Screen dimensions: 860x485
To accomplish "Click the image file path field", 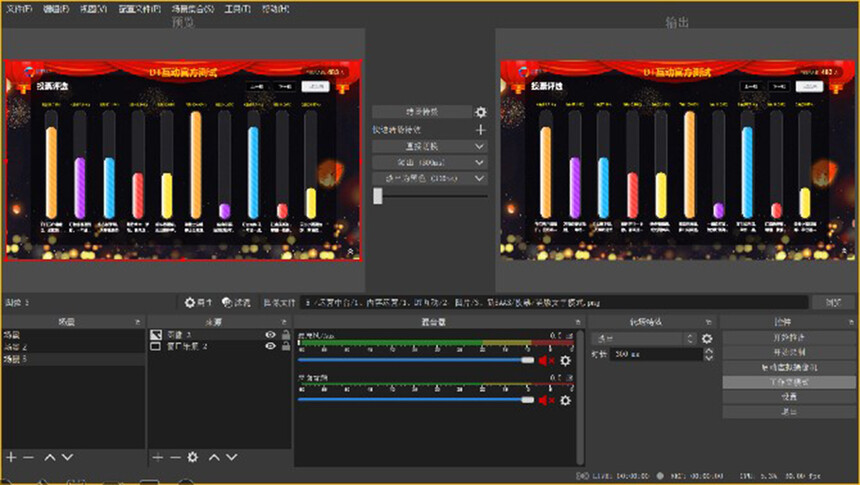I will [554, 302].
